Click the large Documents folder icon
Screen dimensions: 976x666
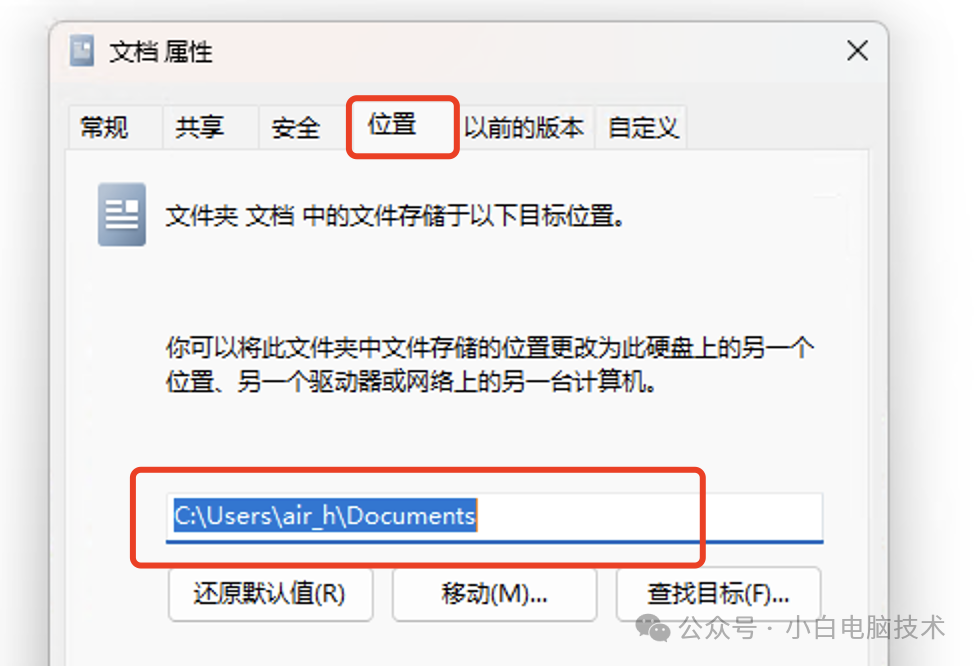tap(122, 215)
